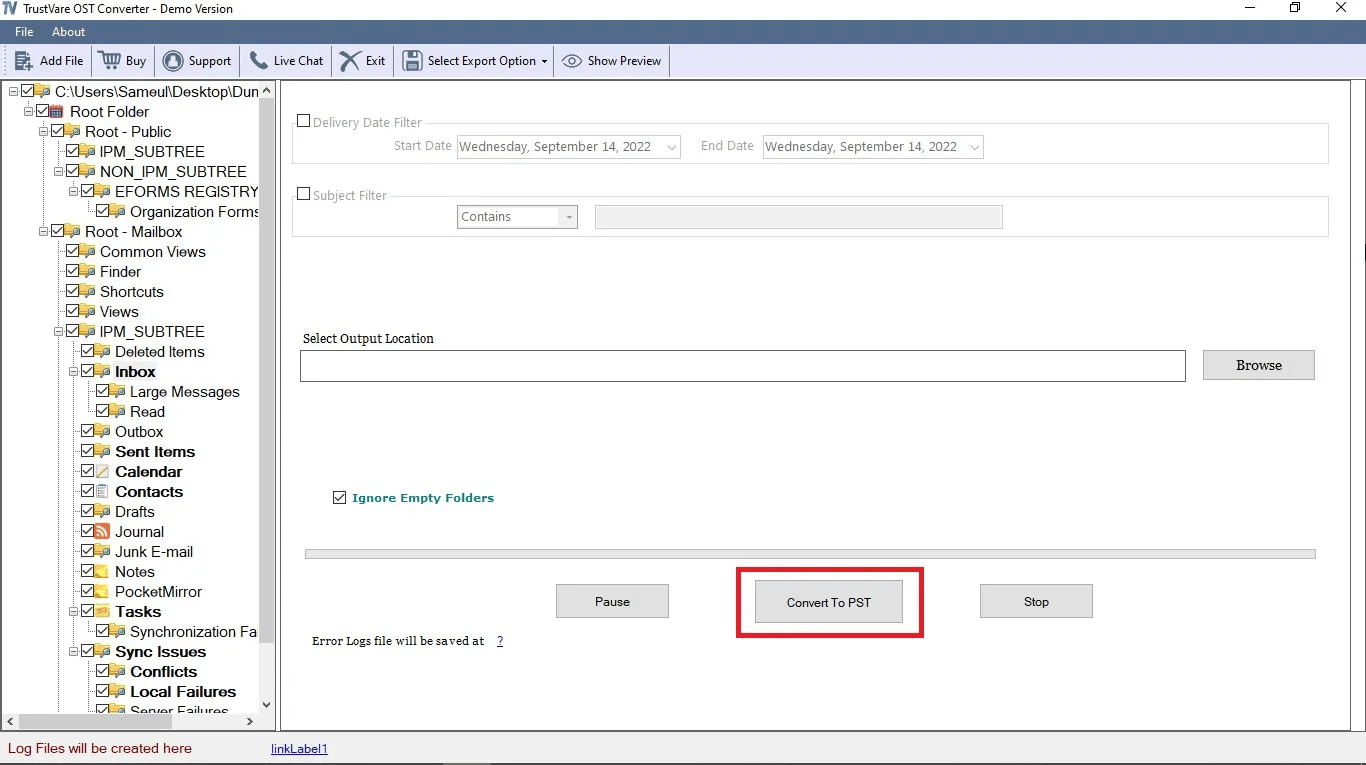Enable the Delivery Date Filter
The width and height of the screenshot is (1366, 765).
tap(304, 120)
